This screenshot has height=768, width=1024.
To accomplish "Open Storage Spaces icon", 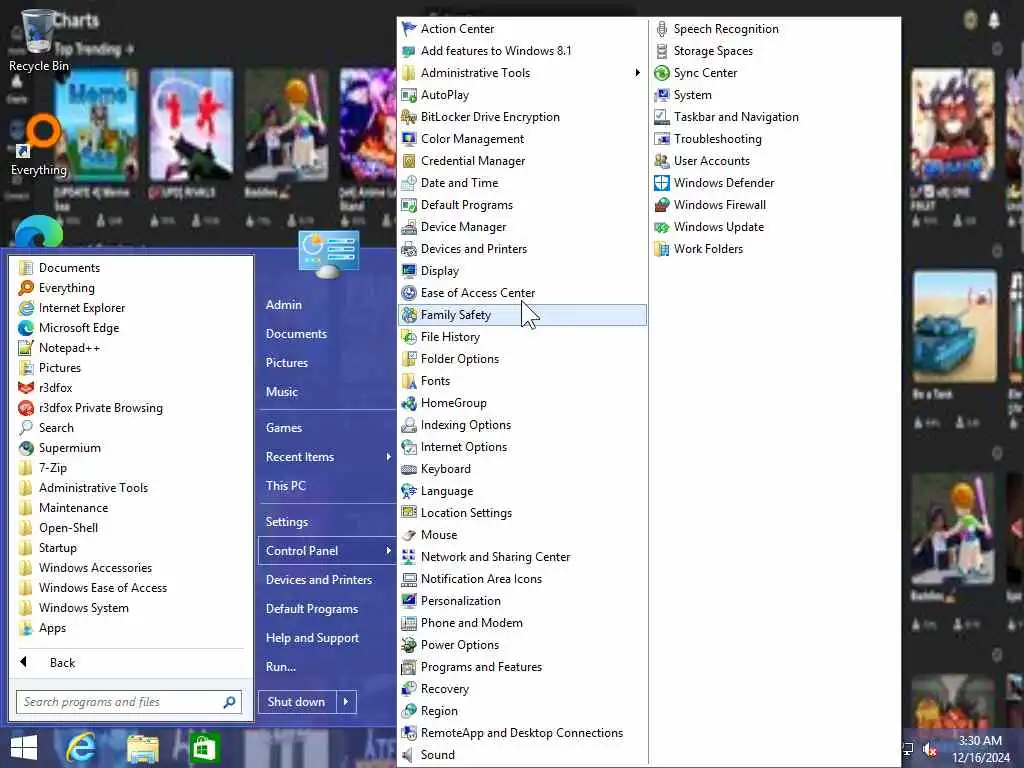I will pyautogui.click(x=662, y=51).
